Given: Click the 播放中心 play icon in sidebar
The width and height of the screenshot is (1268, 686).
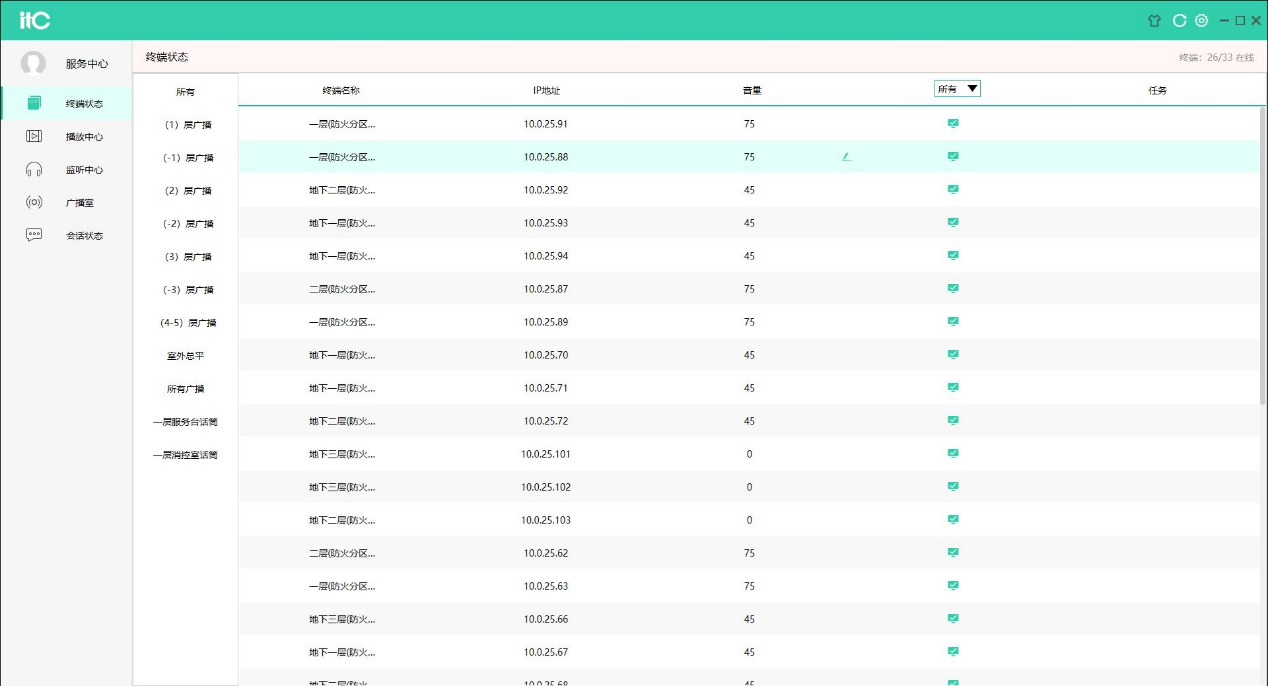Looking at the screenshot, I should point(34,136).
